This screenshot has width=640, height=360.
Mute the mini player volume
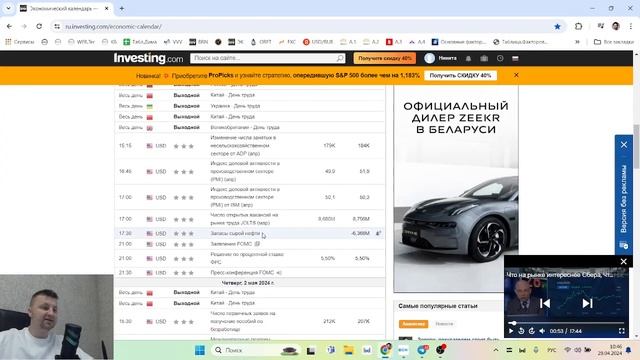(x=542, y=331)
